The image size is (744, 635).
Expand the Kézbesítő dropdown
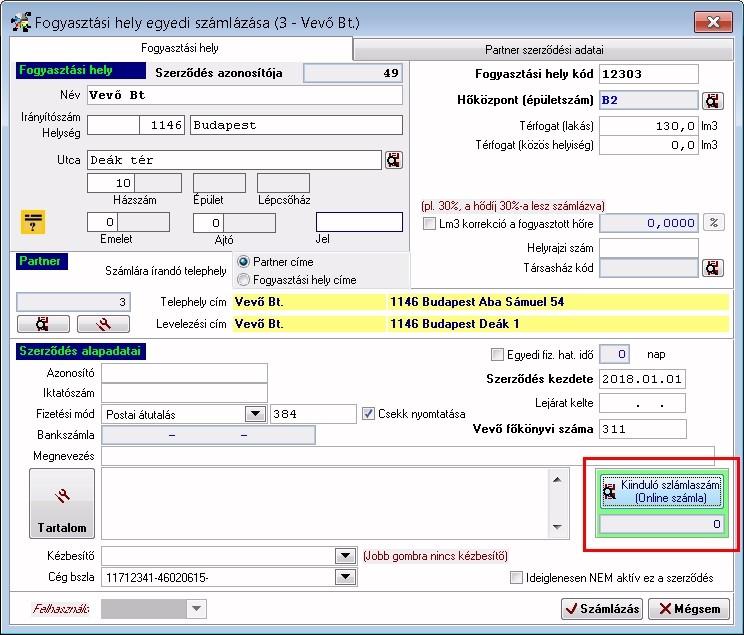coord(345,555)
